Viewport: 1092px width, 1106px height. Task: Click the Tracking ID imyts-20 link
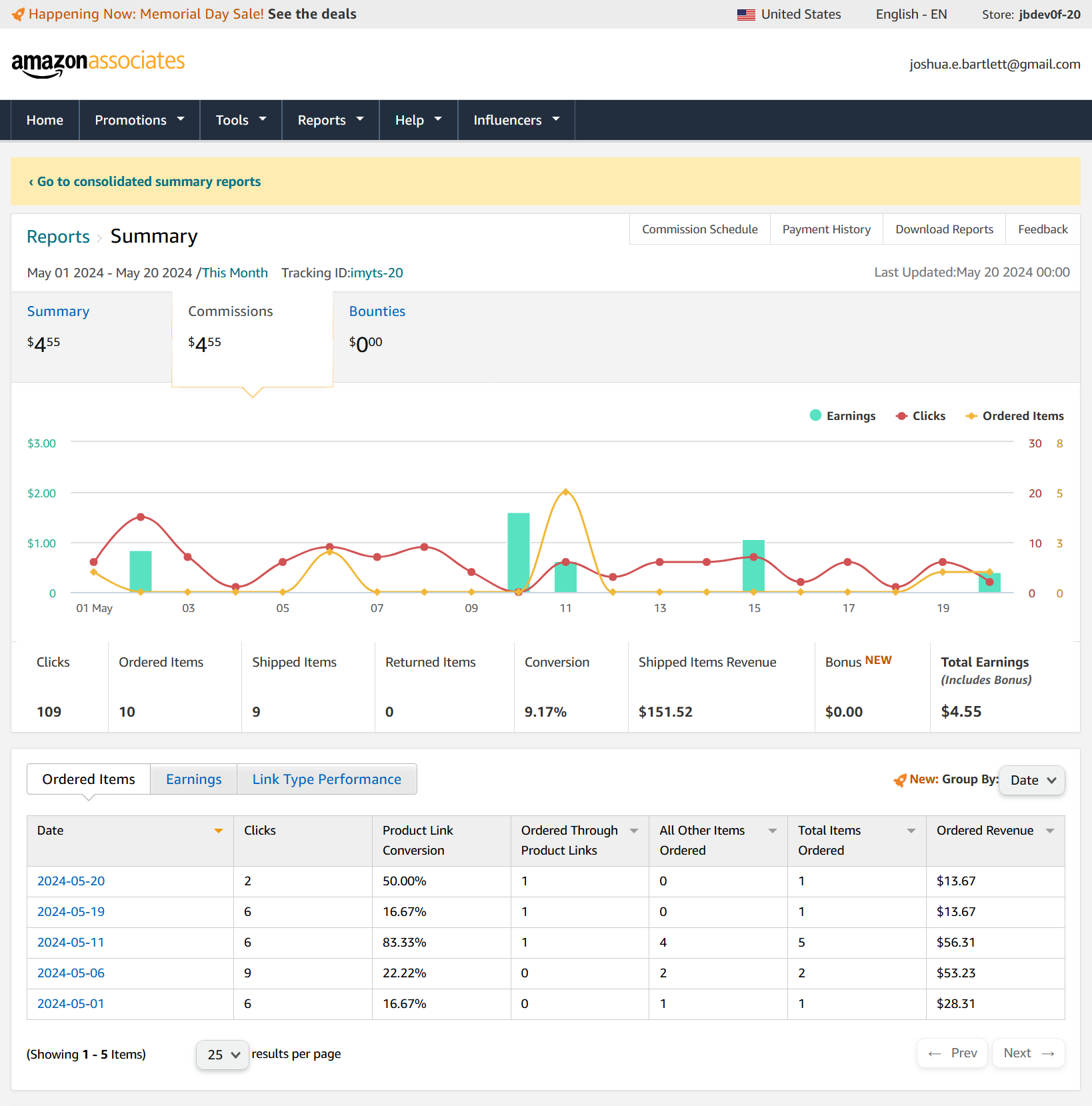pos(377,273)
